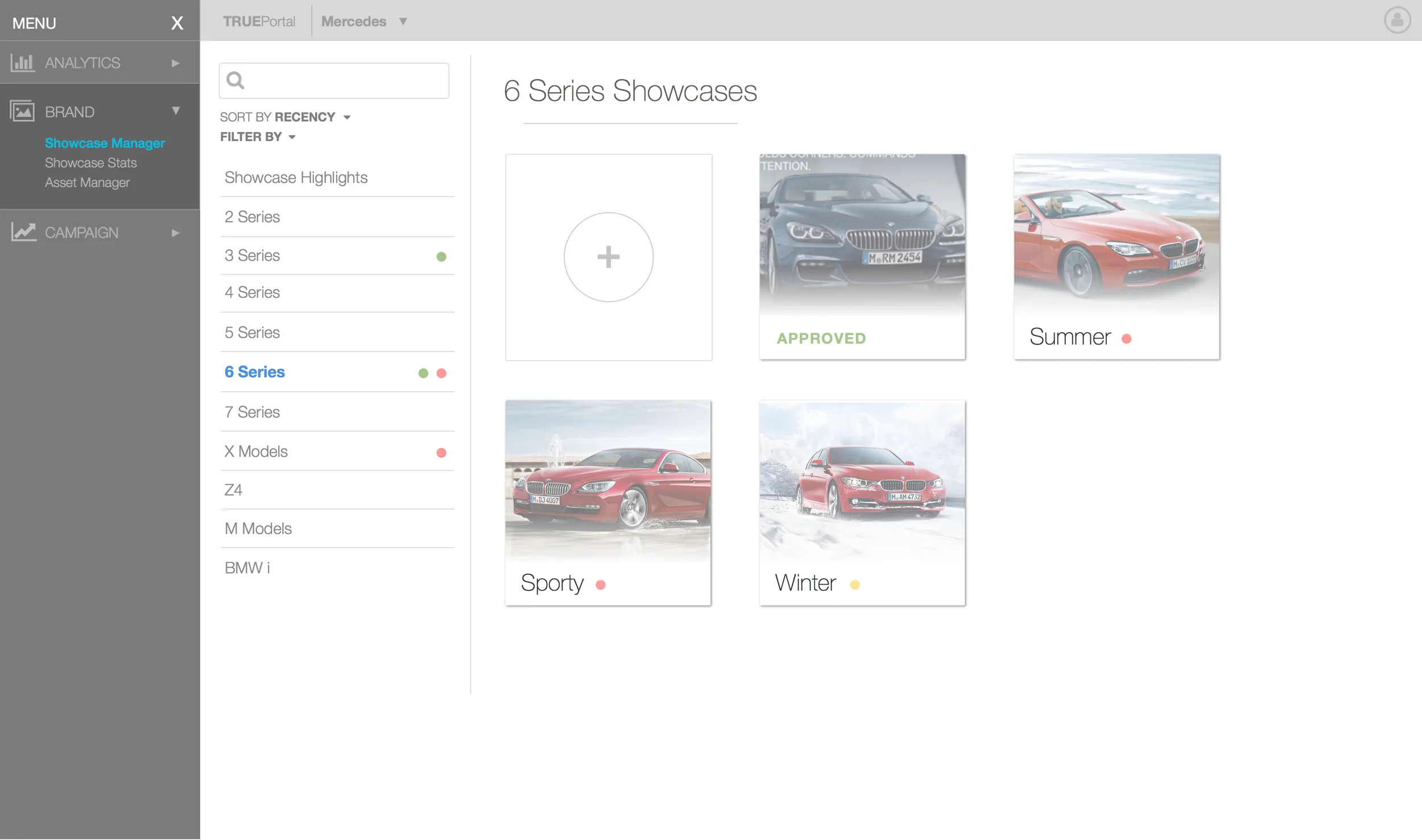
Task: Add new showcase with plus icon
Action: click(608, 257)
